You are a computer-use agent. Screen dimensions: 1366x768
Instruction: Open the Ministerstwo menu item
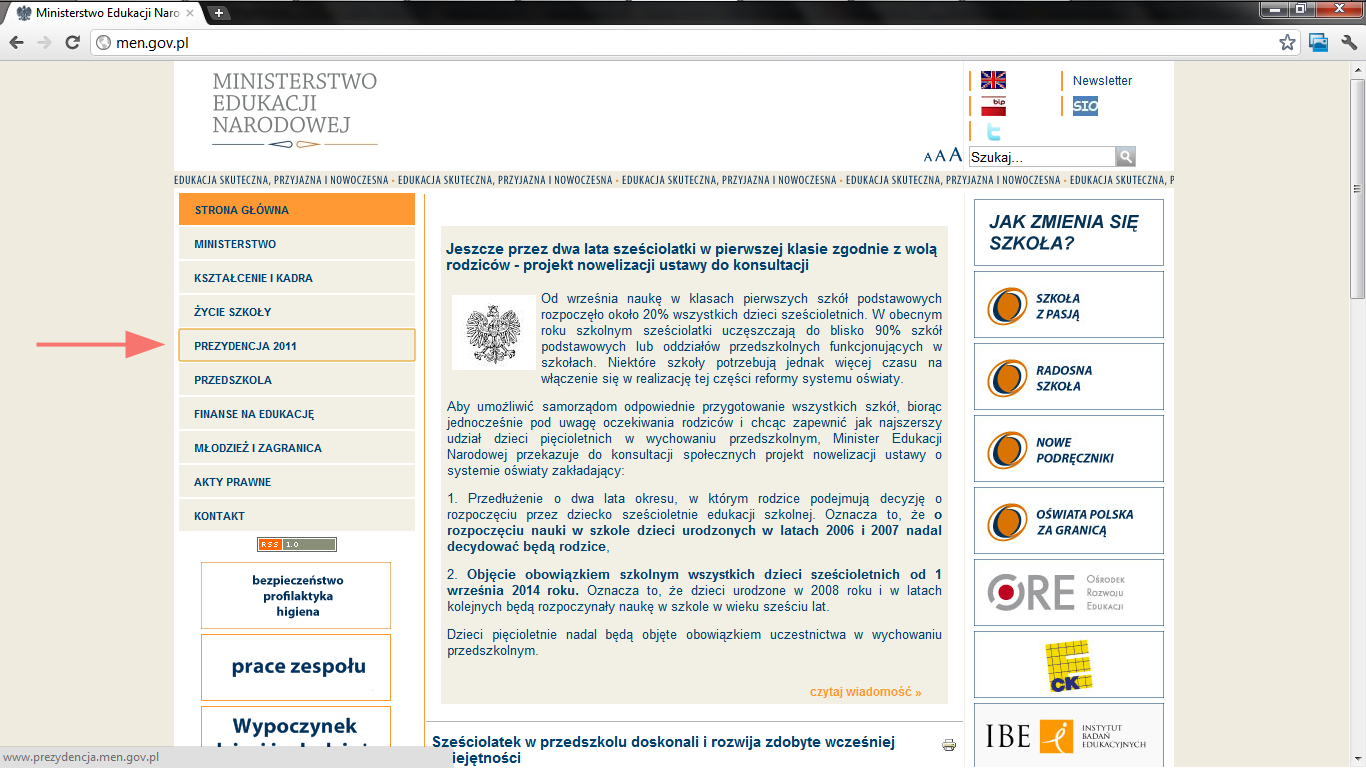click(x=297, y=244)
